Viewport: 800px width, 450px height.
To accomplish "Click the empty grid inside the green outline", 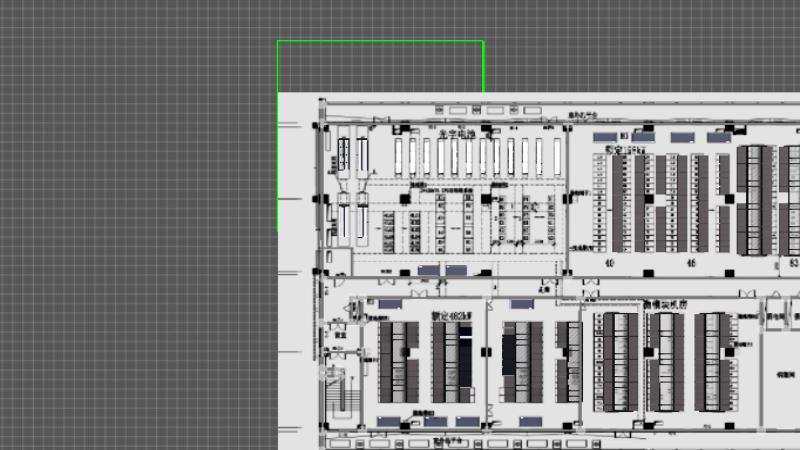I will pos(380,67).
